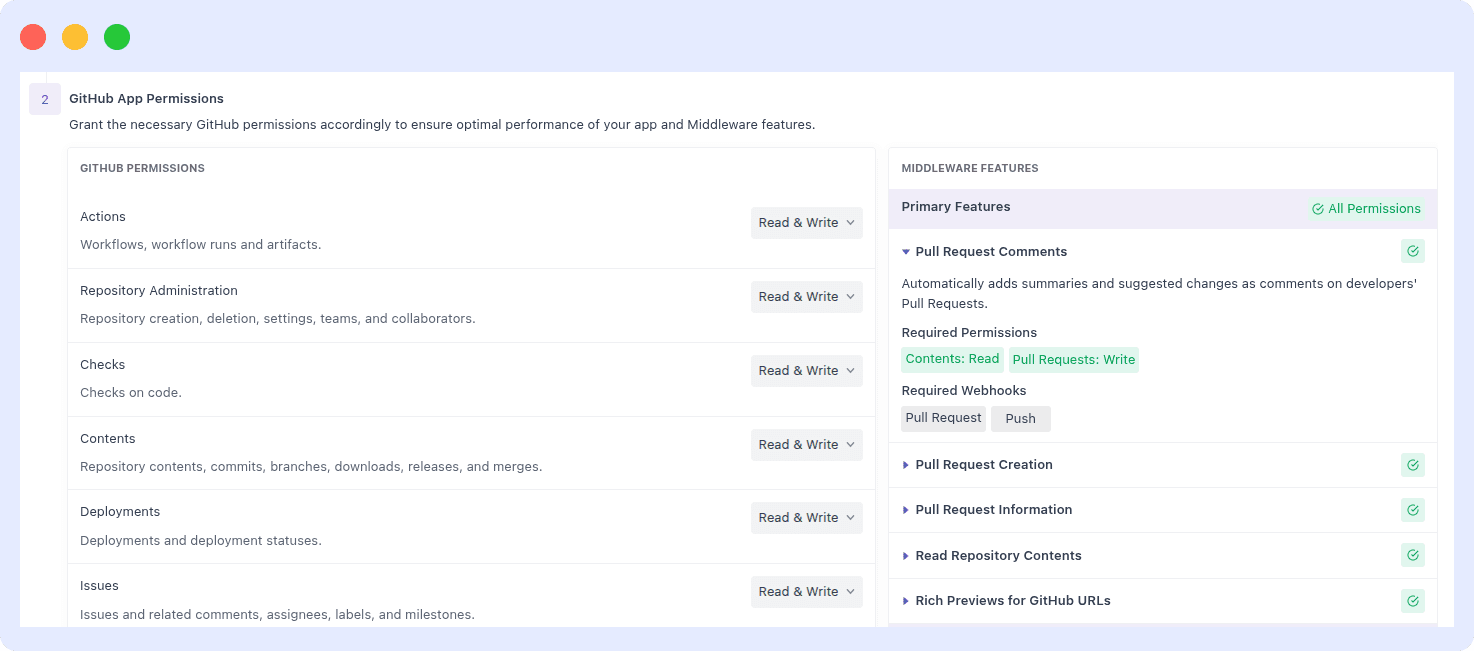Click the All Permissions link
Viewport: 1474px width, 651px height.
point(1375,208)
